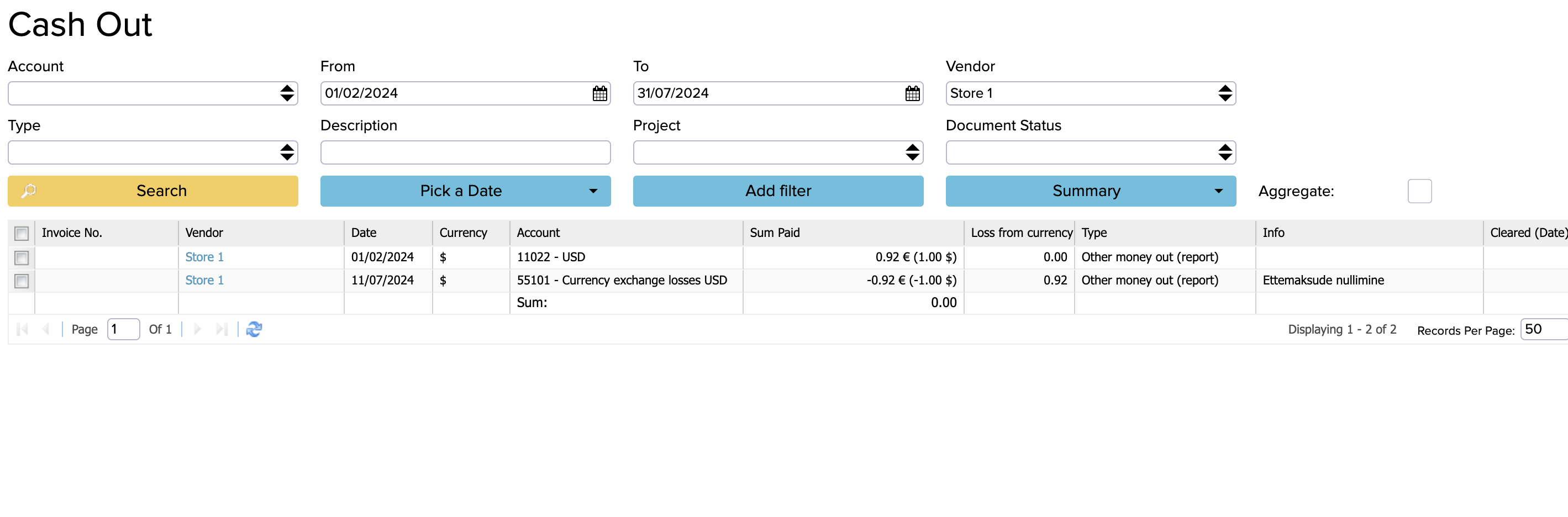Go to the last page arrow
The width and height of the screenshot is (1568, 517).
(x=222, y=329)
